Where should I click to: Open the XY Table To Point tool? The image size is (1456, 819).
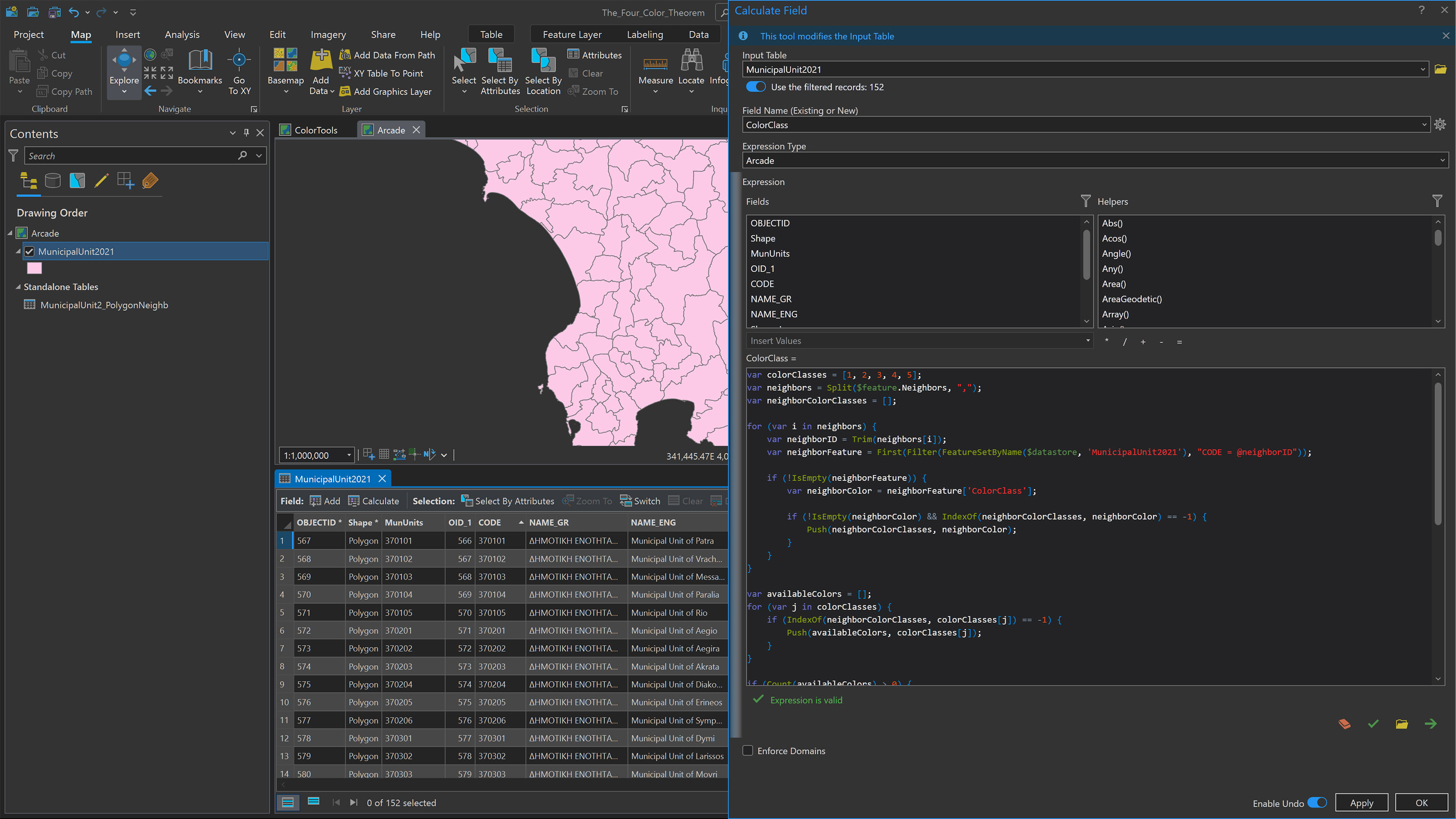click(345, 73)
